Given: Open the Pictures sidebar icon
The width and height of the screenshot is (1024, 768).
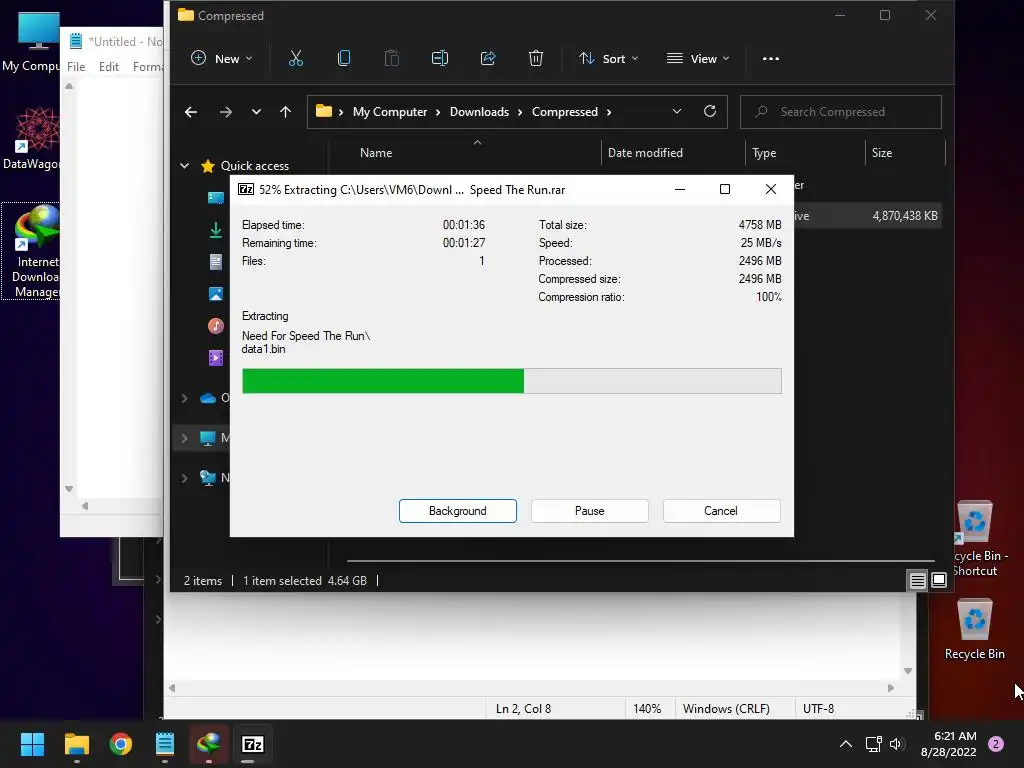Looking at the screenshot, I should (216, 294).
